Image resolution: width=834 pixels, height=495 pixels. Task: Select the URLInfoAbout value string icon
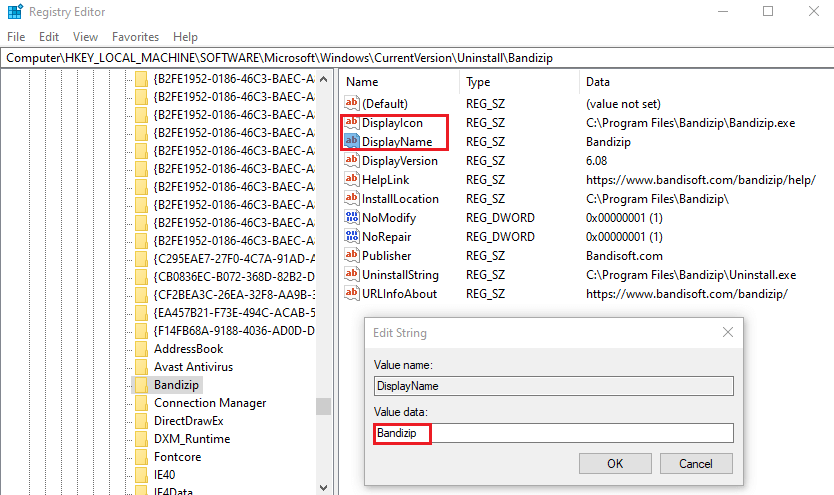(x=352, y=293)
